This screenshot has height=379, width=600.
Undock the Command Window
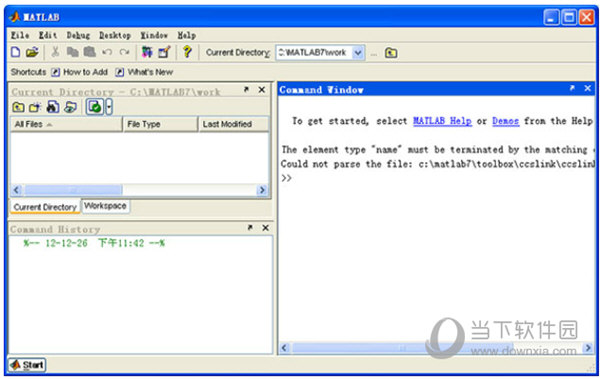point(572,88)
